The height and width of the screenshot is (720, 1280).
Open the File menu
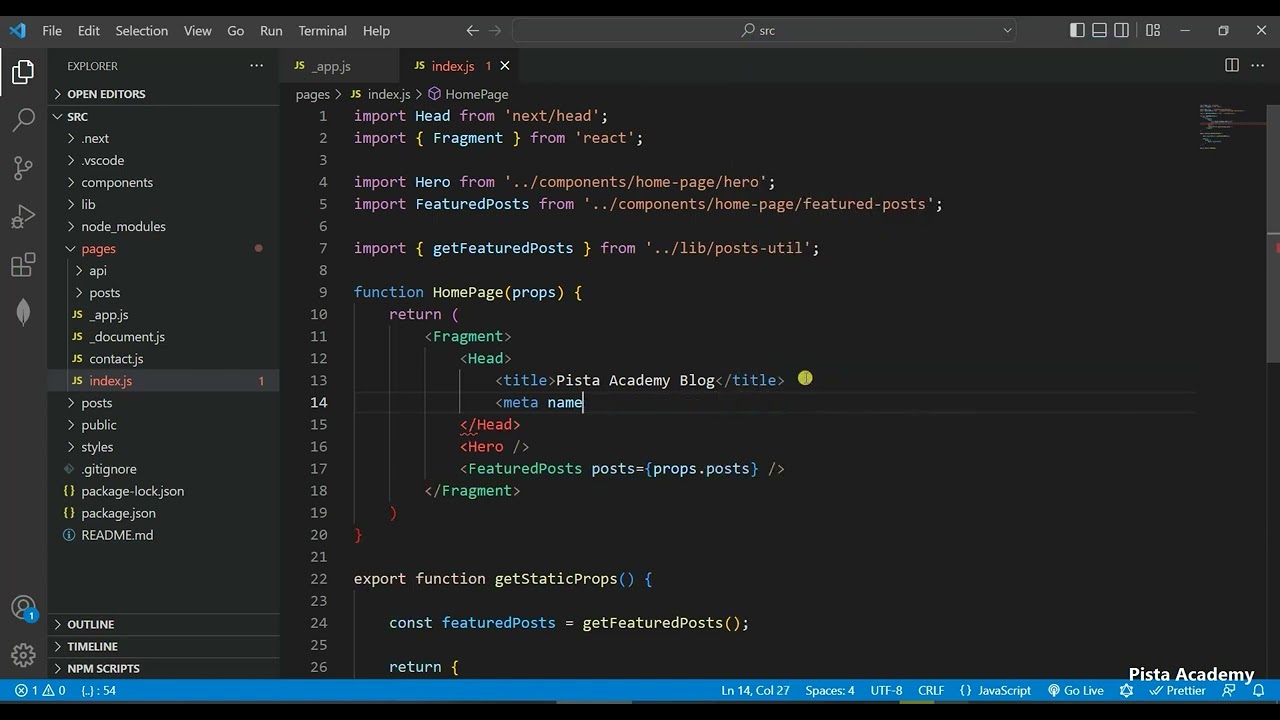point(52,30)
